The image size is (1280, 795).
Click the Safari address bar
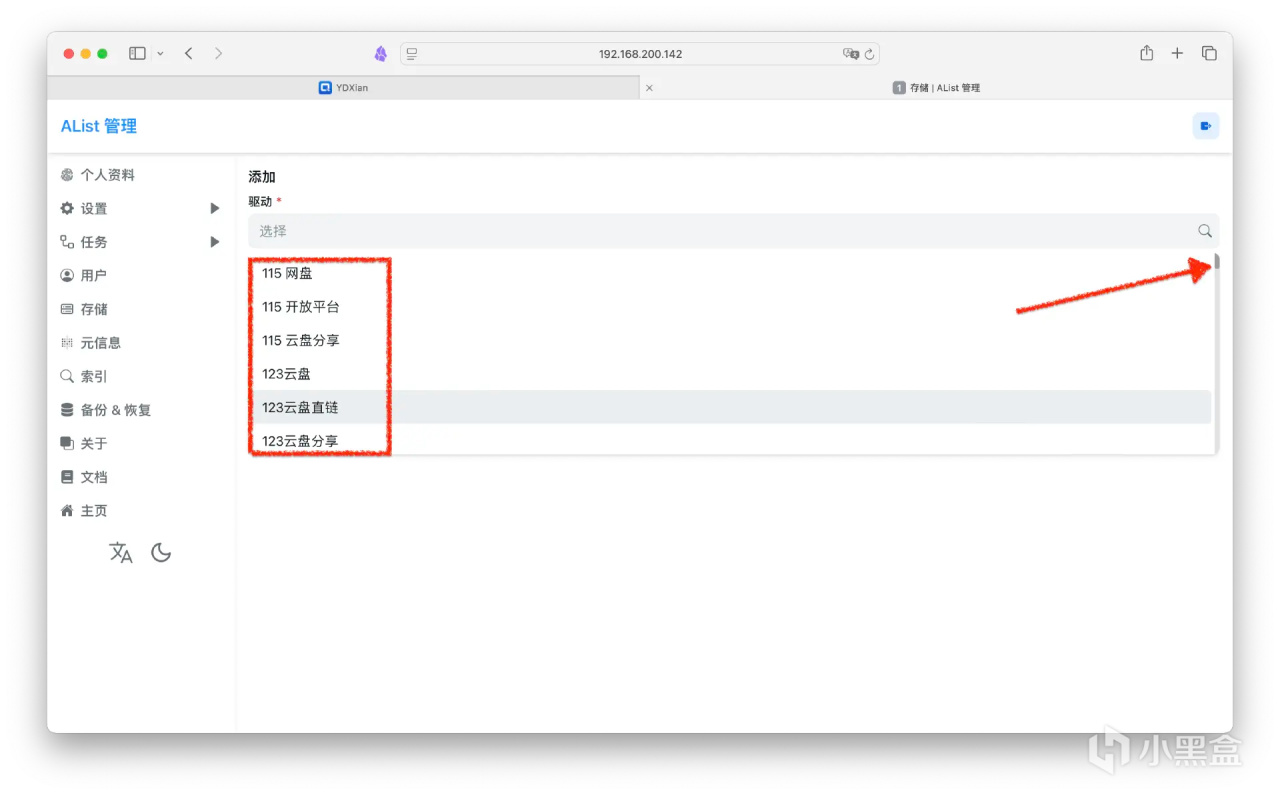pyautogui.click(x=640, y=54)
